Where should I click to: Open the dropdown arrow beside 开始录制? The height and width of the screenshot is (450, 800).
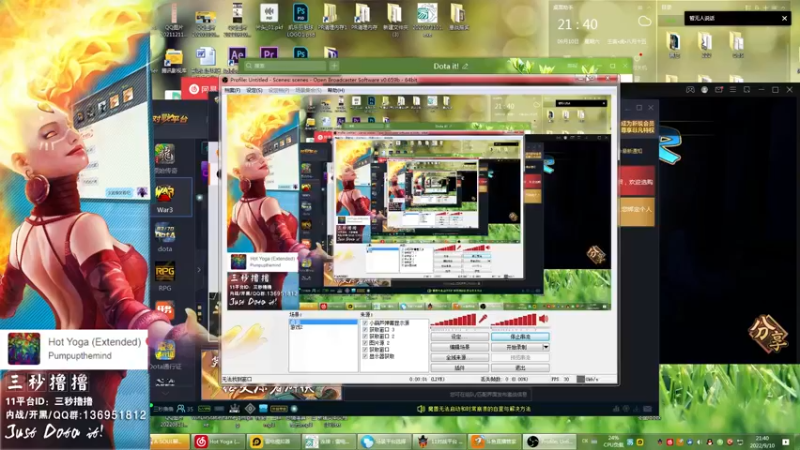point(546,347)
